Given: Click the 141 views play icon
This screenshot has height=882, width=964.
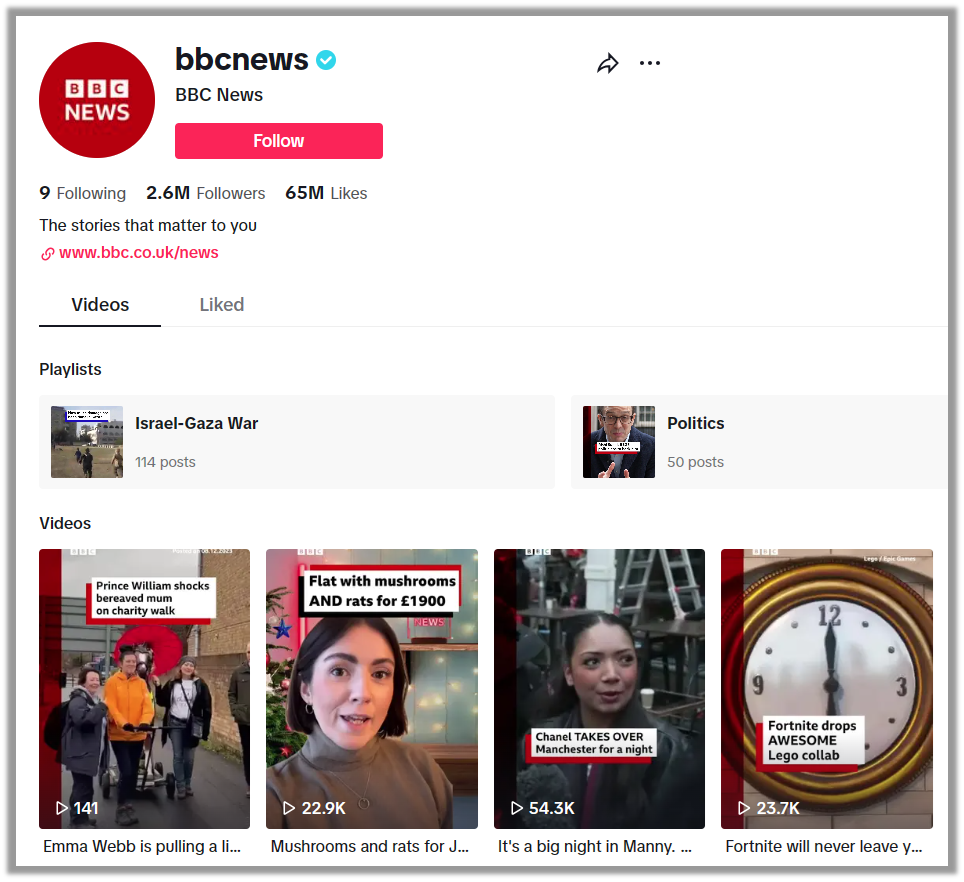Looking at the screenshot, I should point(61,808).
